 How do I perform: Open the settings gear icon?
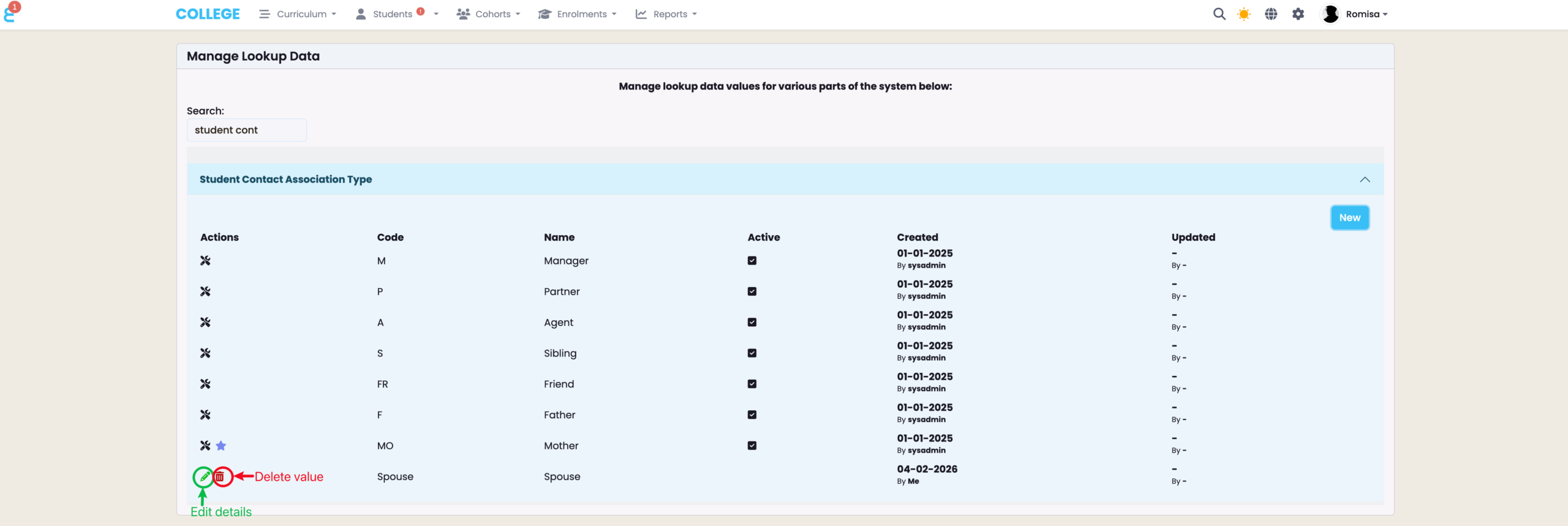point(1298,14)
